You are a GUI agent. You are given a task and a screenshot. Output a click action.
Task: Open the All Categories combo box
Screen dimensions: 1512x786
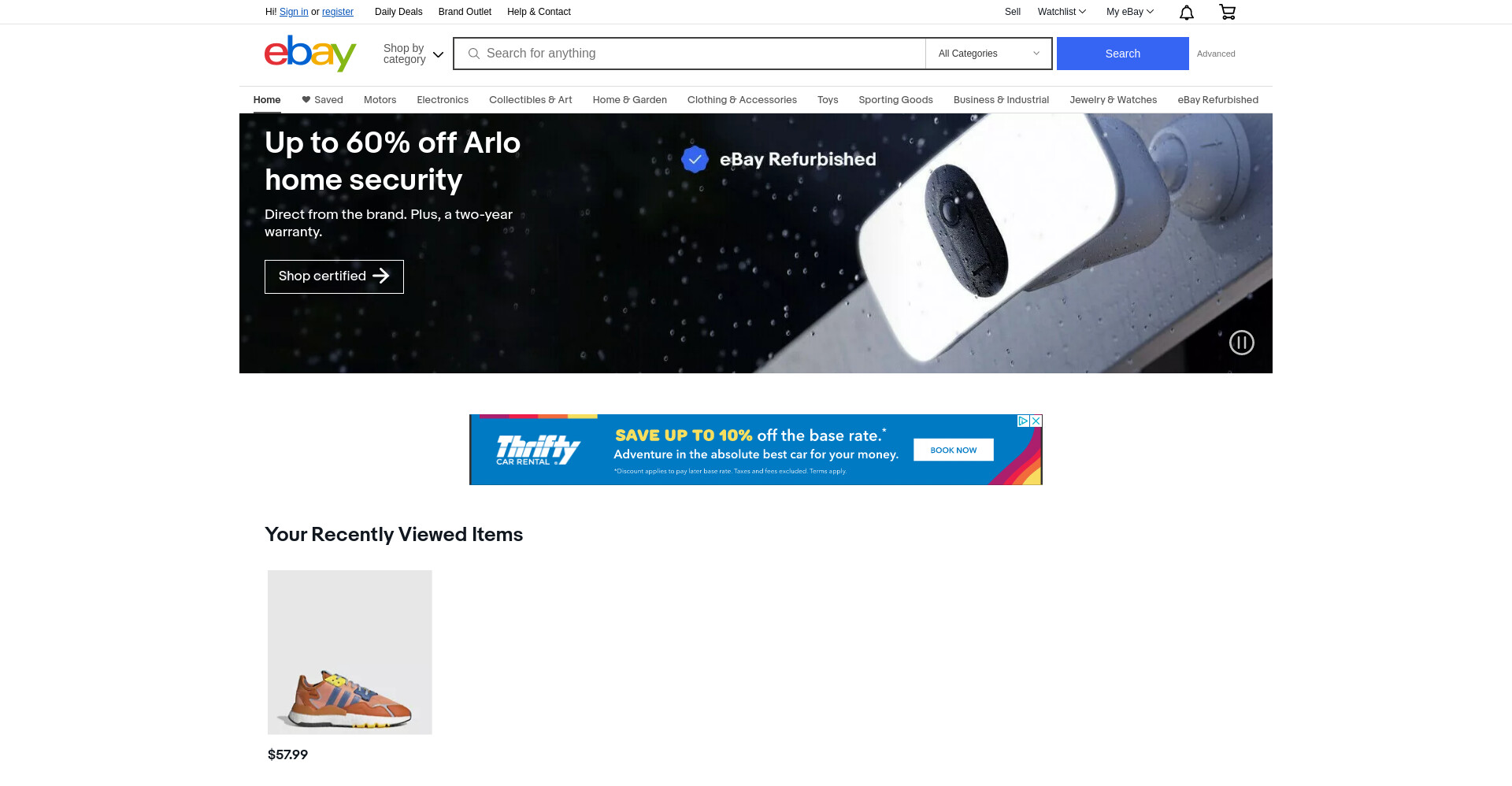tap(988, 54)
